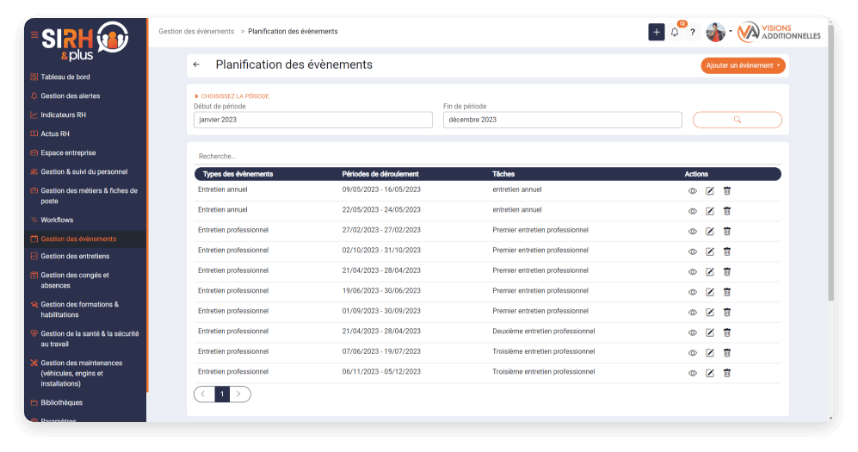
Task: Go to the previous page arrow
Action: (204, 394)
